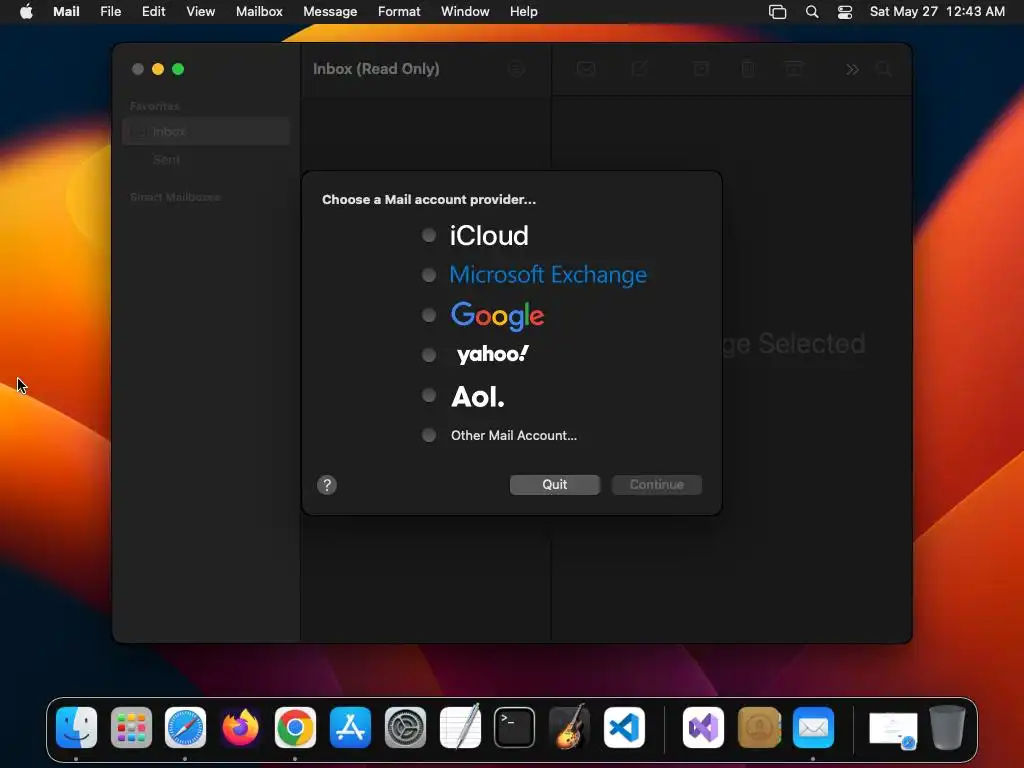
Task: Open System Settings from the Dock
Action: pyautogui.click(x=405, y=728)
